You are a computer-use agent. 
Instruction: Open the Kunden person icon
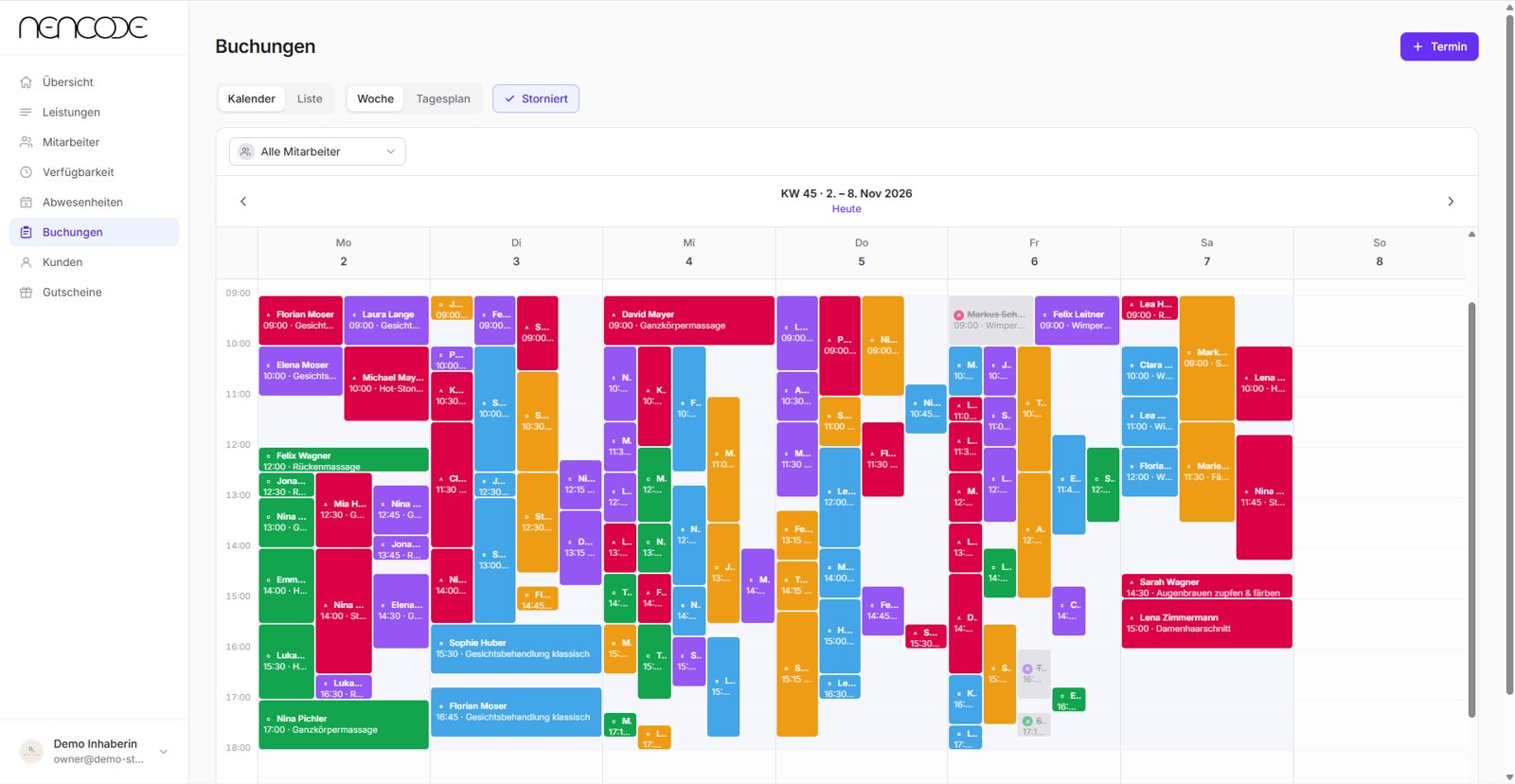pos(27,262)
